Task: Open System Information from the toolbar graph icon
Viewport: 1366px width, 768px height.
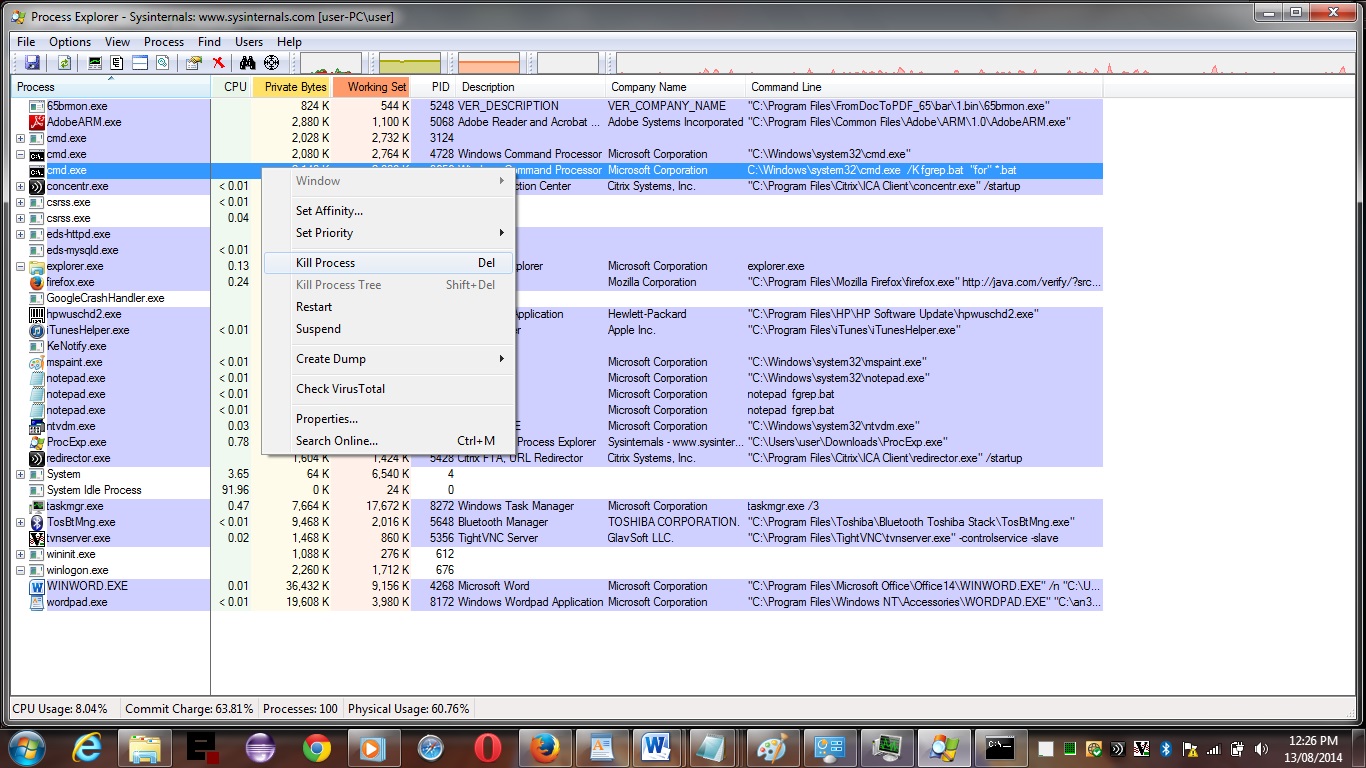Action: coord(95,63)
